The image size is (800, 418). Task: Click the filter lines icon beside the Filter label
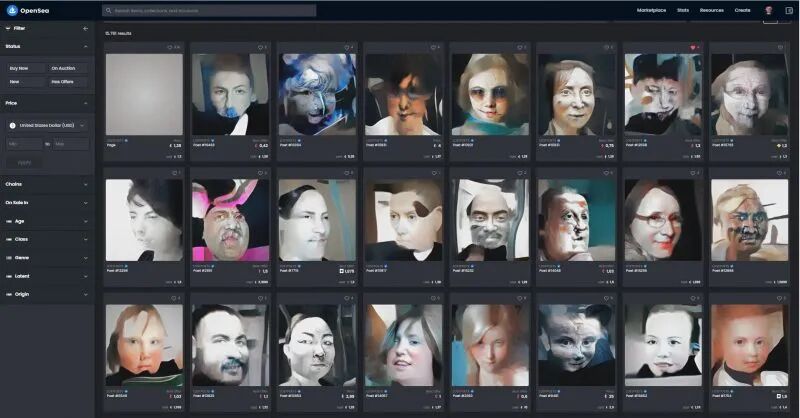[8, 29]
